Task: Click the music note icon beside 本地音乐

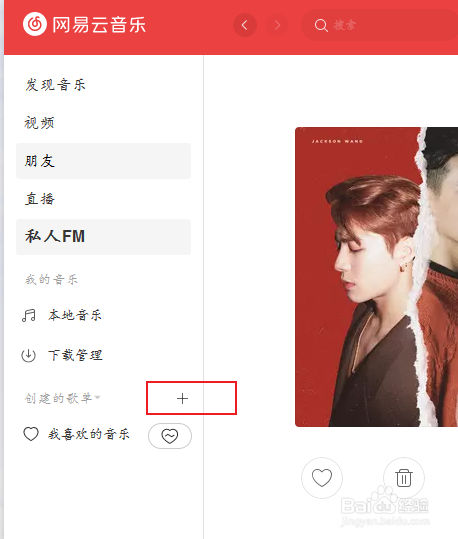Action: pos(29,315)
